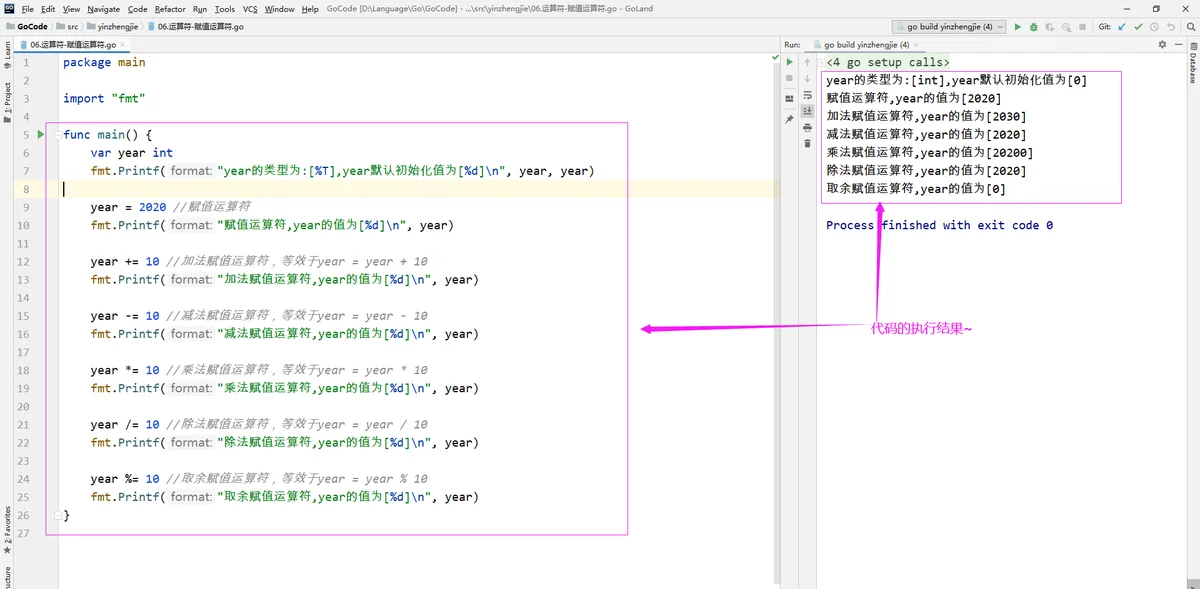Image resolution: width=1200 pixels, height=589 pixels.
Task: Open the Run menu
Action: [200, 9]
